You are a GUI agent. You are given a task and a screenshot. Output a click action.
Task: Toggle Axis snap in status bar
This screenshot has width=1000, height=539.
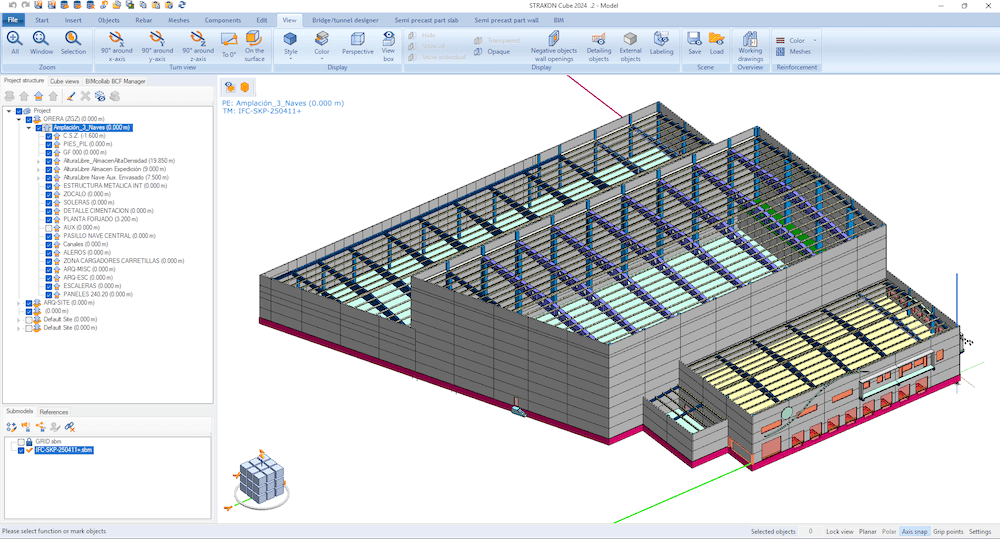(914, 531)
